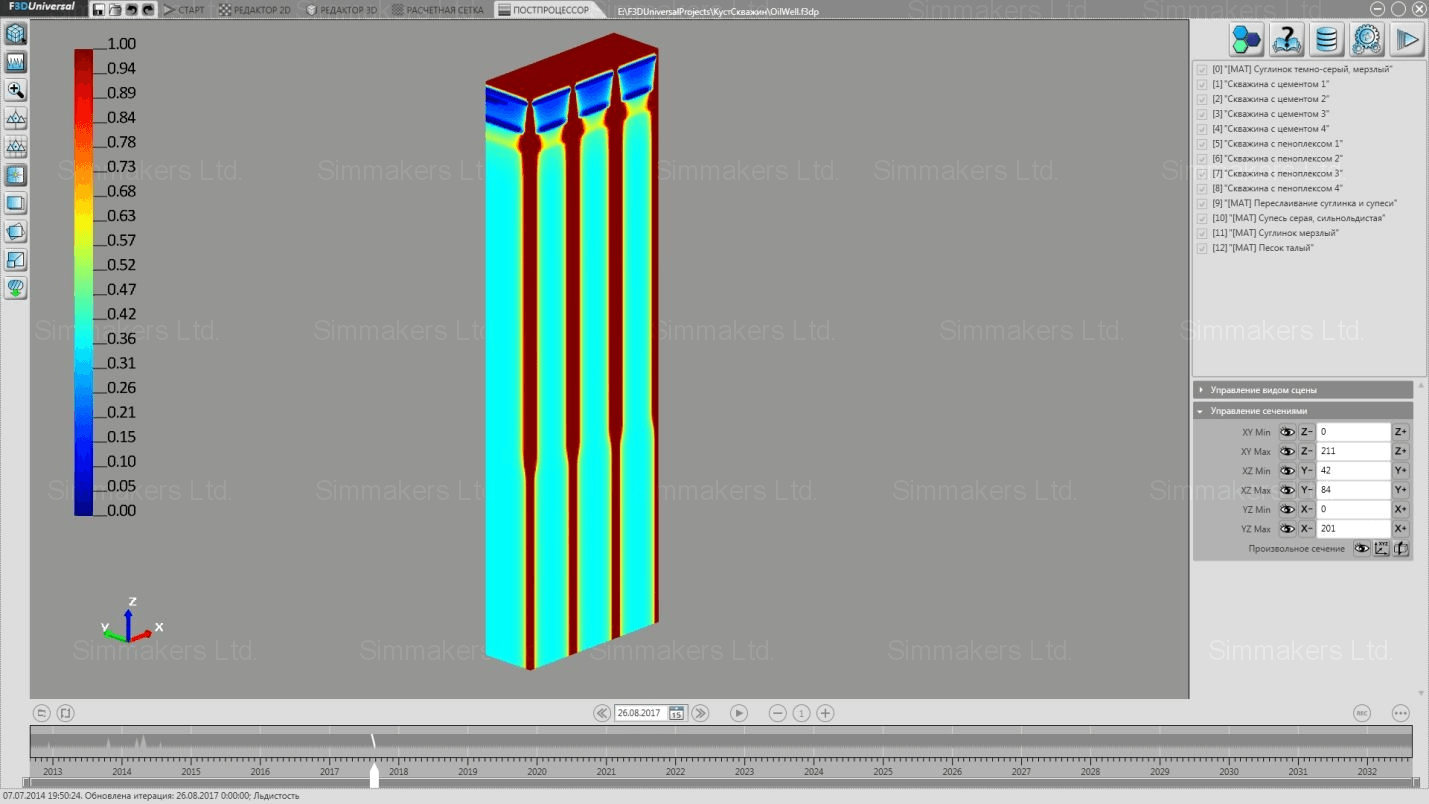Click the right panel scroll down arrow
Image resolution: width=1429 pixels, height=804 pixels.
tap(1422, 692)
